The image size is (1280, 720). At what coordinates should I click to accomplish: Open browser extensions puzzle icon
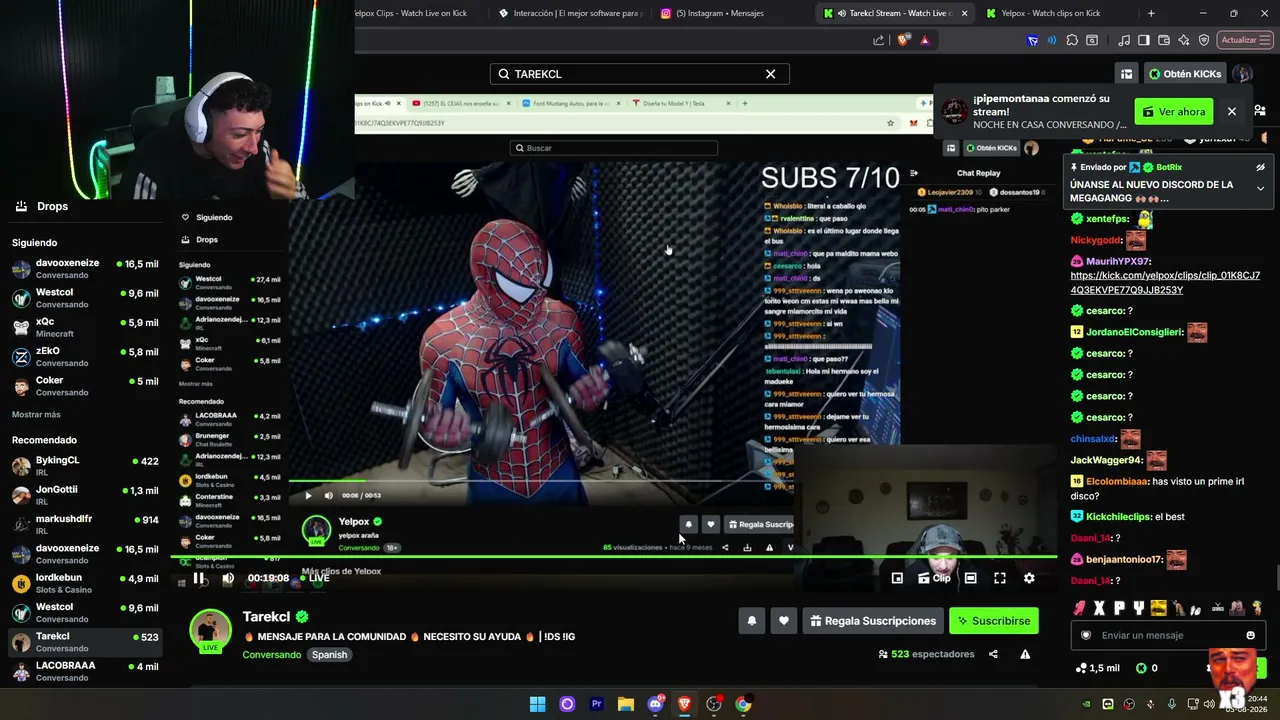pyautogui.click(x=1072, y=40)
